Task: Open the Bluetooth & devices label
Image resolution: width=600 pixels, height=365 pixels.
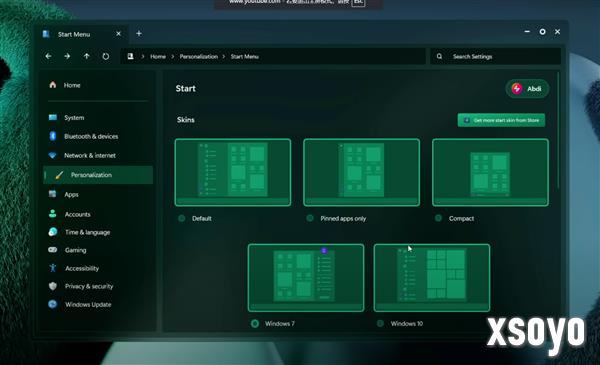Action: [x=91, y=136]
